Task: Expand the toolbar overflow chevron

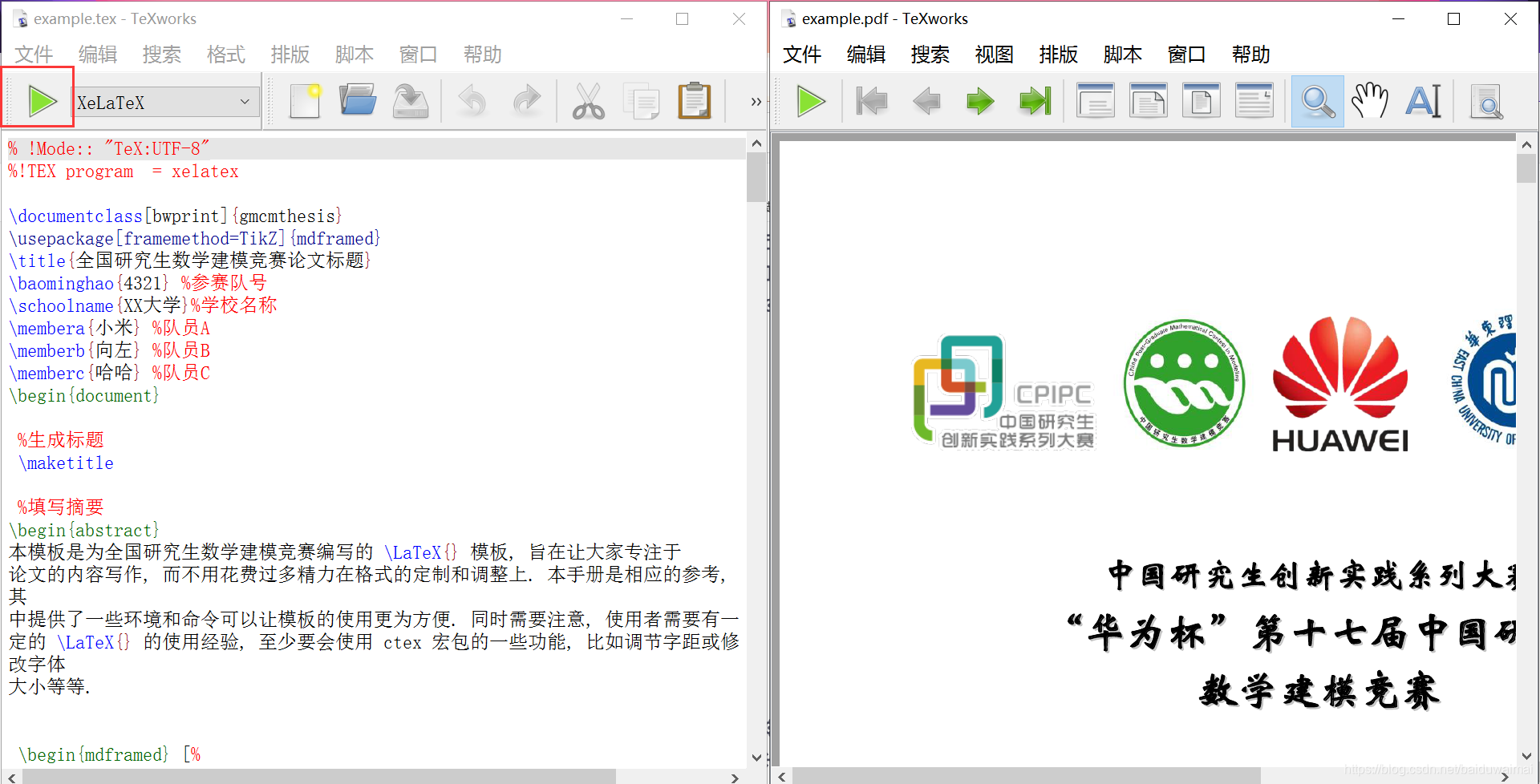Action: 755,101
